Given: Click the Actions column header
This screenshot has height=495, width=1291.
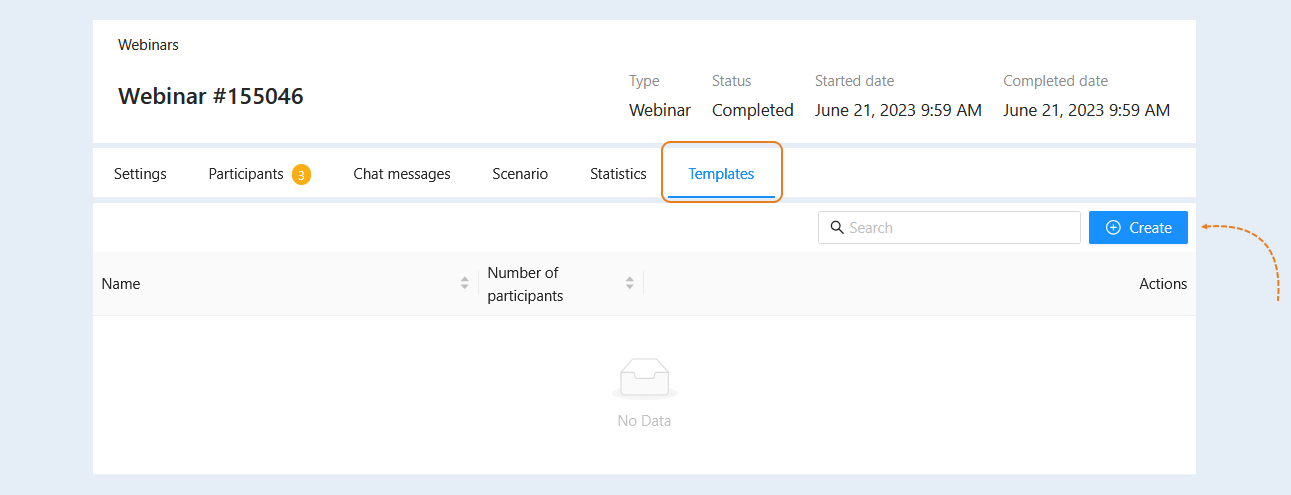Looking at the screenshot, I should (x=1163, y=284).
